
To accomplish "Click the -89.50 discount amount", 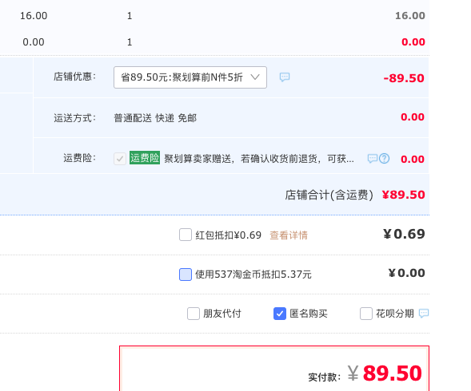I will click(404, 78).
